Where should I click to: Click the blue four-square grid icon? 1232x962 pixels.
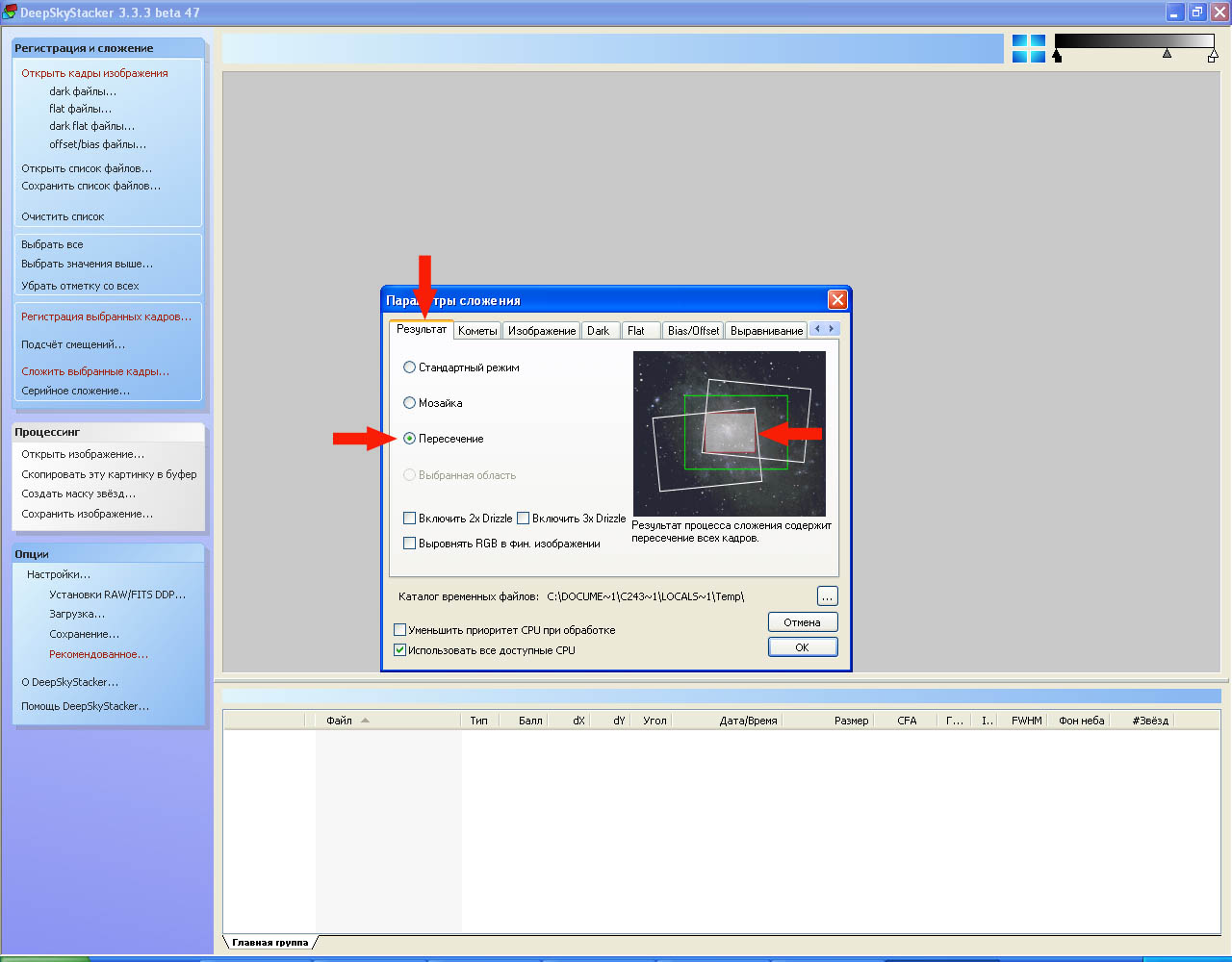[1028, 49]
